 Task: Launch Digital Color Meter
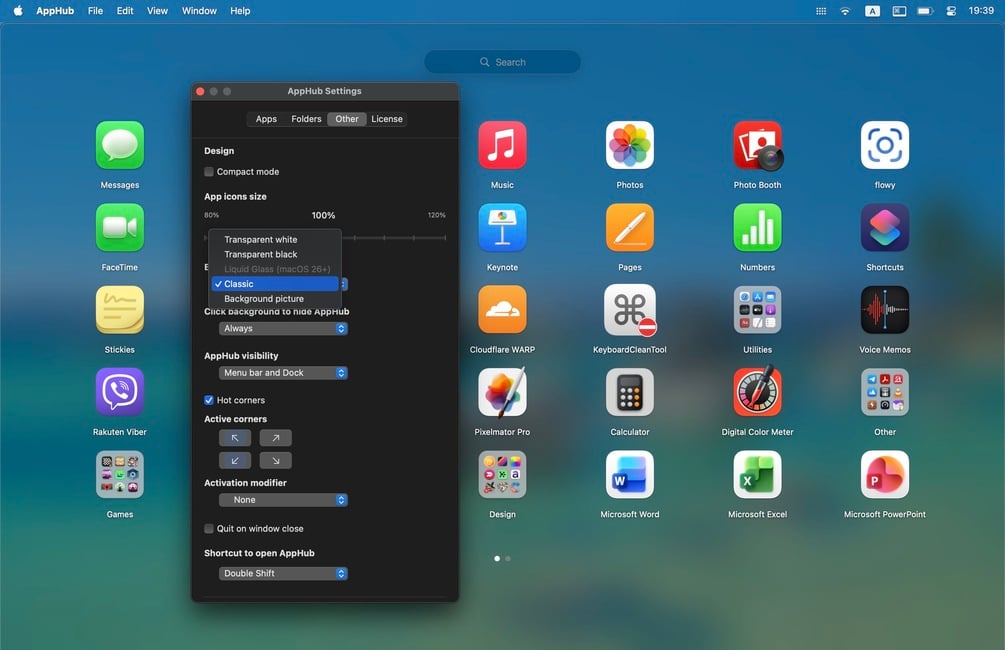tap(758, 392)
